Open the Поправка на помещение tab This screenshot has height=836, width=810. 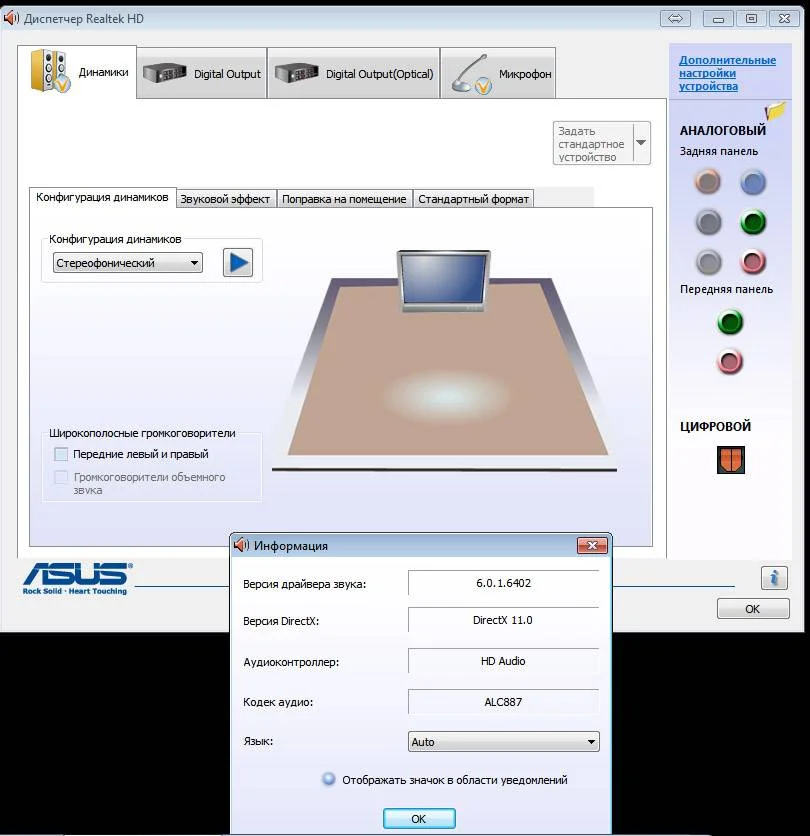click(x=344, y=199)
